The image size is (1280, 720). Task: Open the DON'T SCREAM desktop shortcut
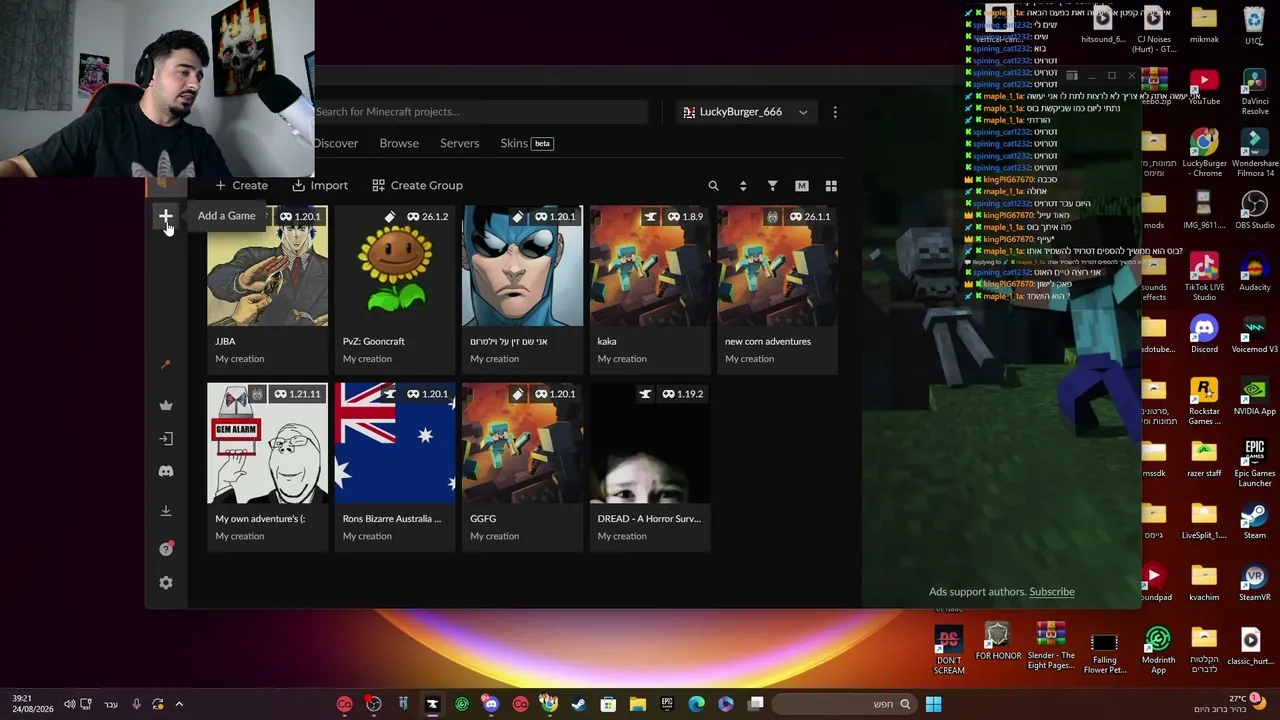[949, 650]
